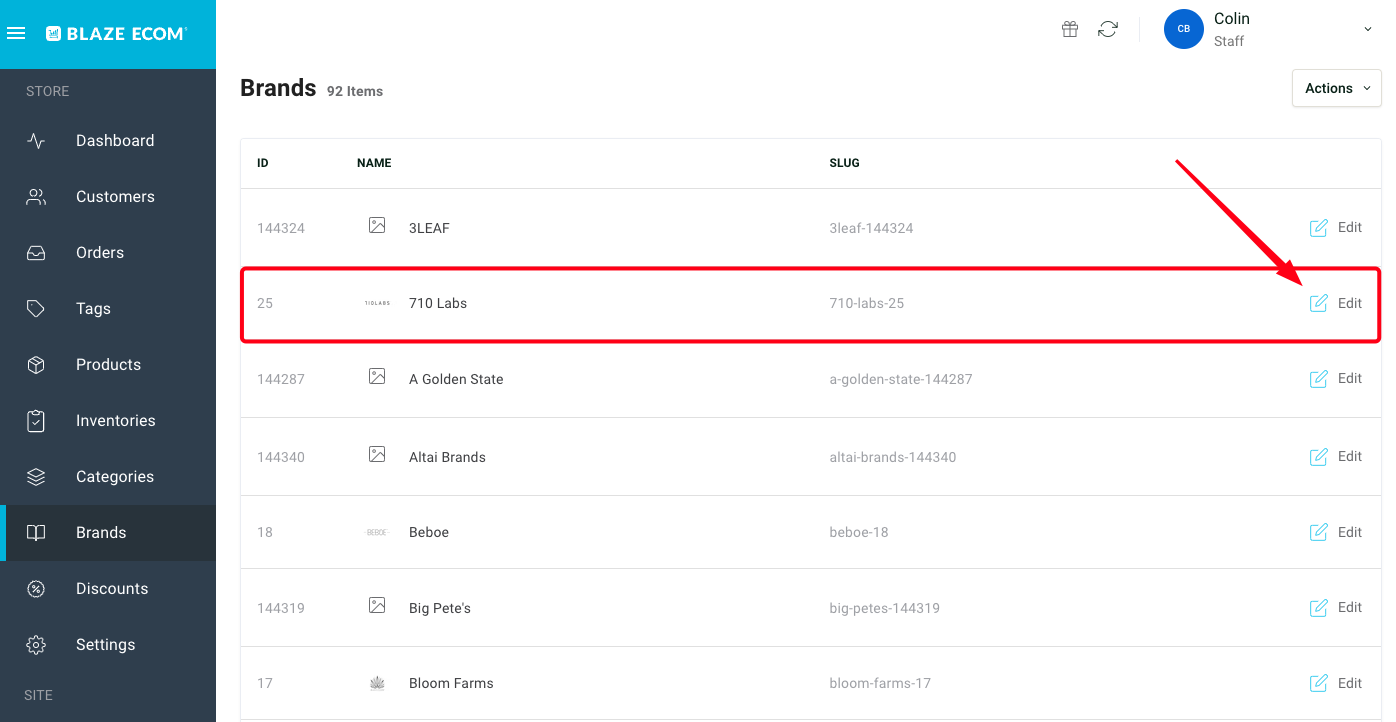Edit the A Golden State brand

pyautogui.click(x=1336, y=379)
